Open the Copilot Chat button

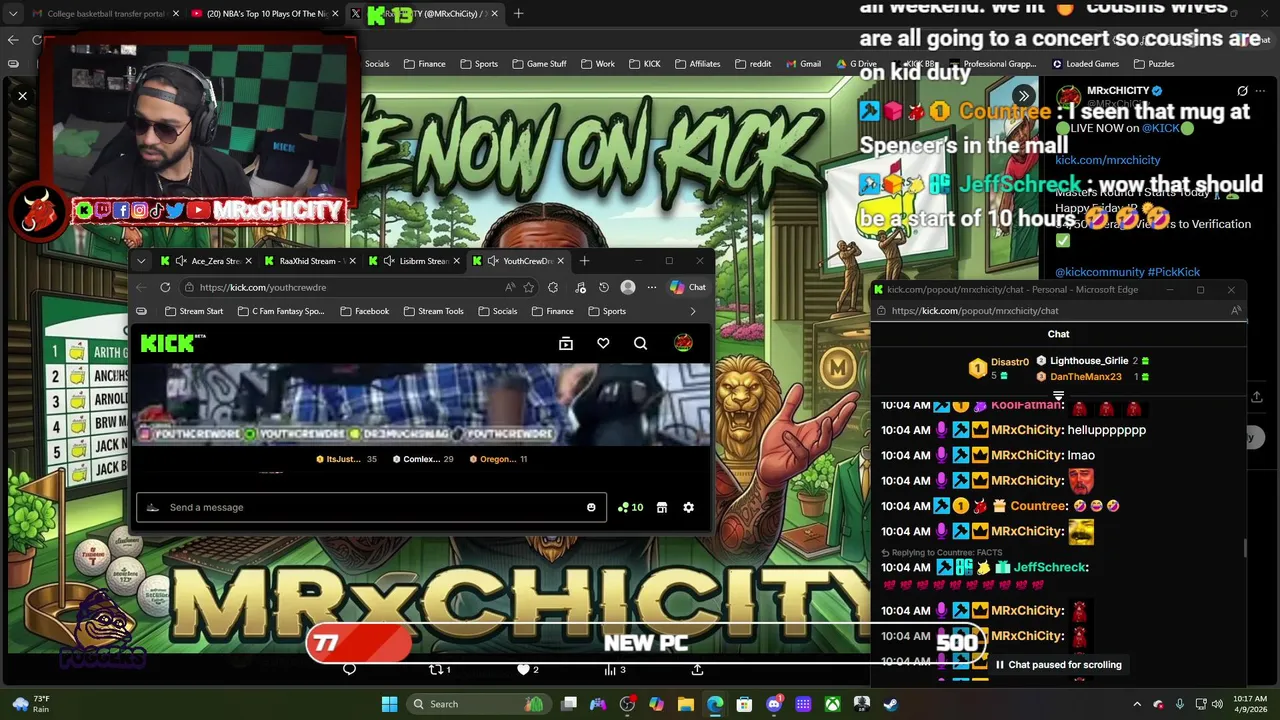pos(688,287)
